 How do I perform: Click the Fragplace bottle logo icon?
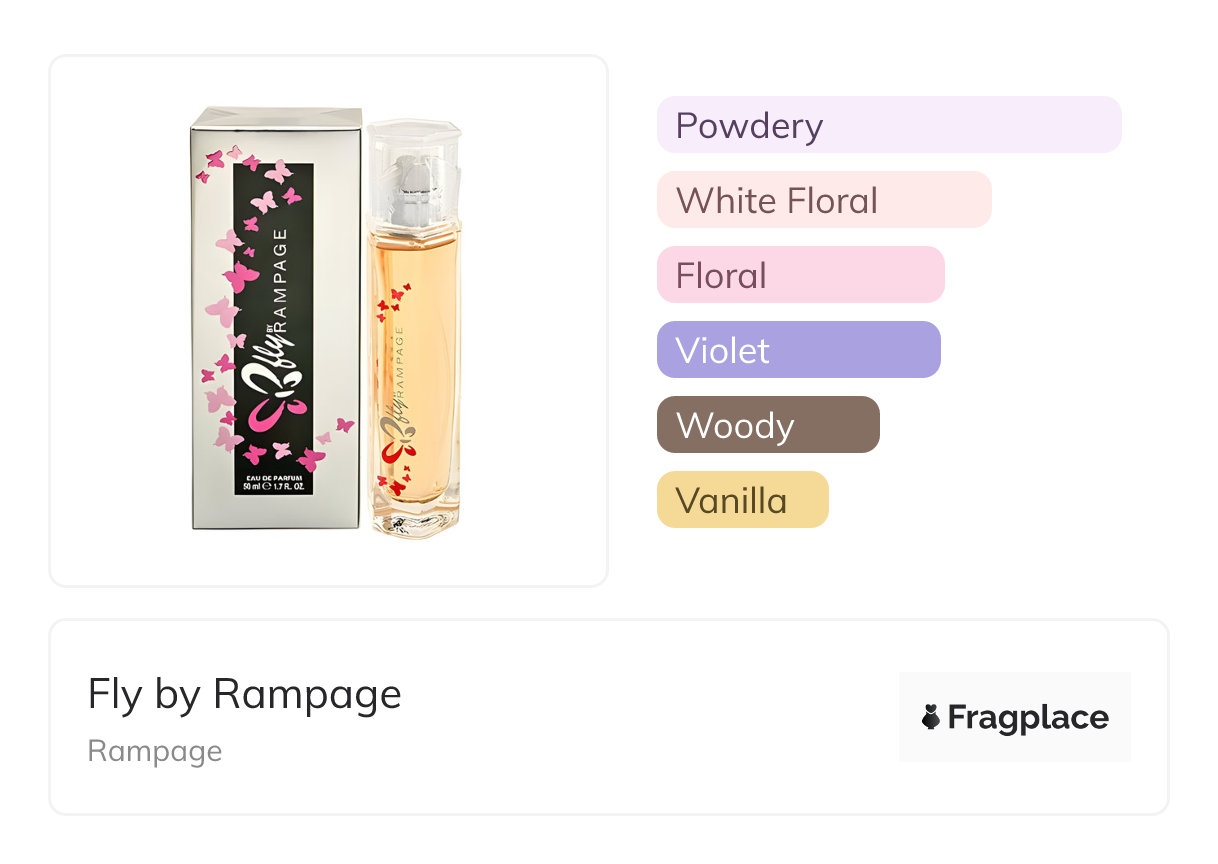coord(931,717)
